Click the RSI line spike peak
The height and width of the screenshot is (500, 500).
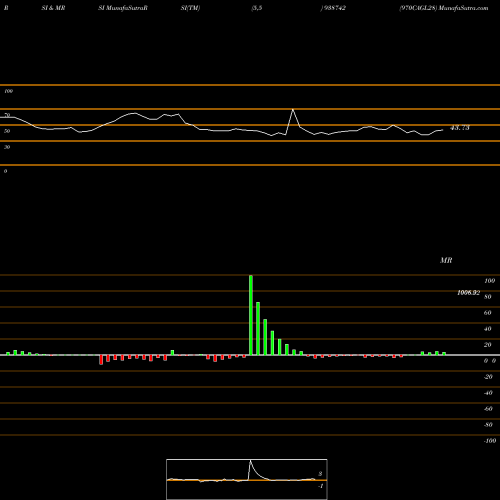[x=293, y=110]
